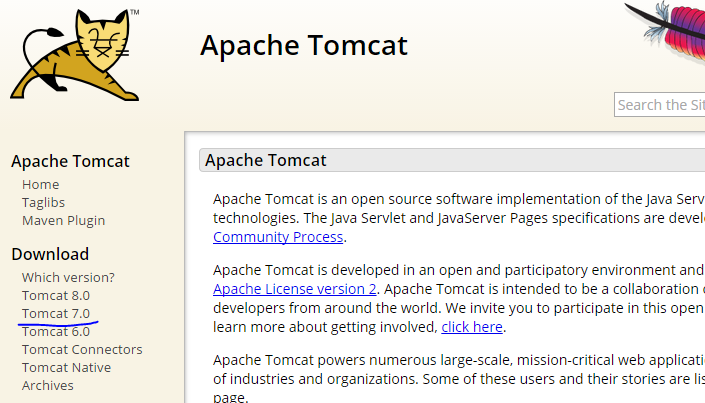Open the Taglibs sidebar link
705x403 pixels.
coord(43,203)
